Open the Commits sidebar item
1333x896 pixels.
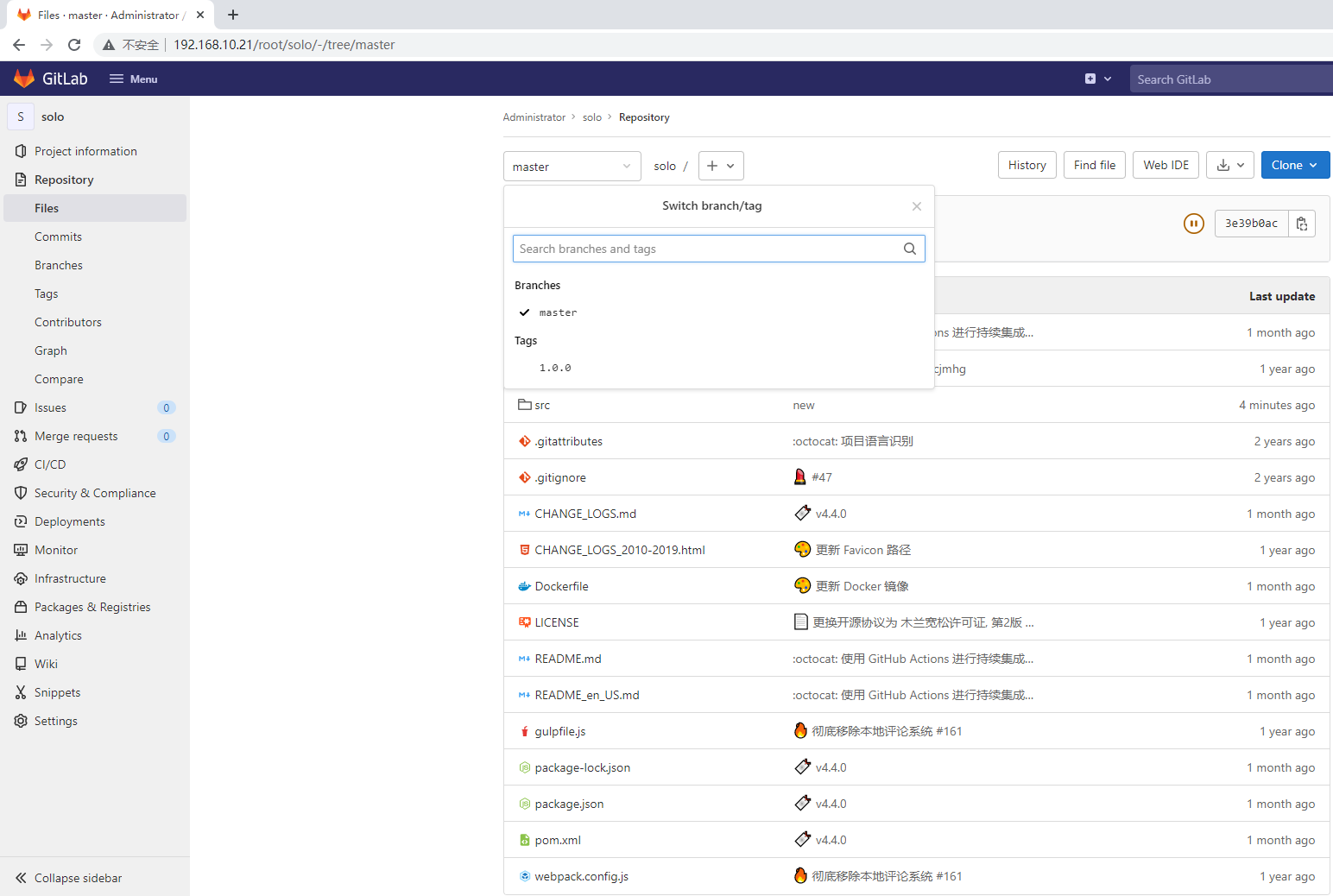pyautogui.click(x=58, y=237)
